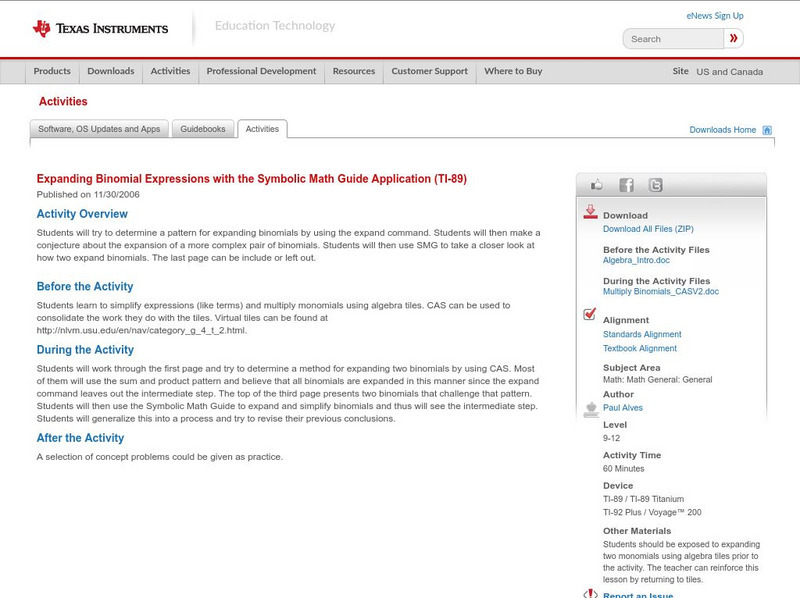800x598 pixels.
Task: Click the Activities page heading
Action: click(x=63, y=102)
